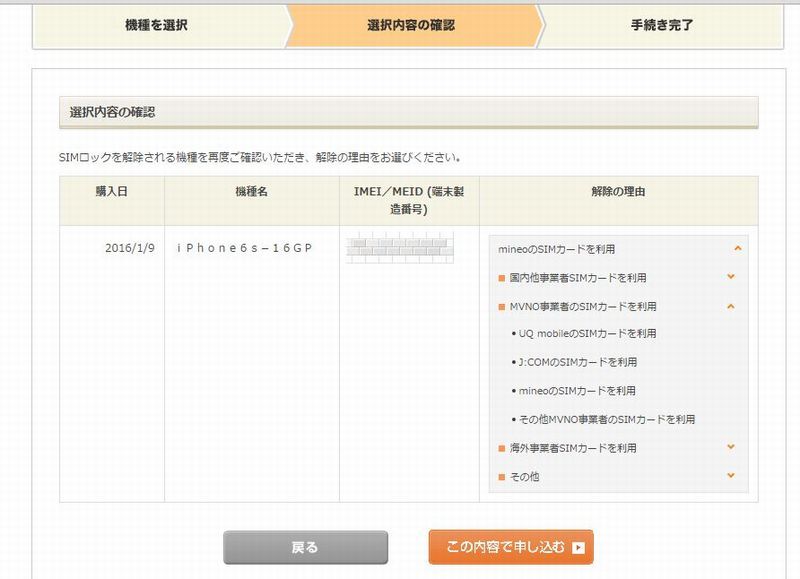The width and height of the screenshot is (800, 579).
Task: Collapse the top selected mineoのSIMカードを利用 chevron
Action: point(737,247)
